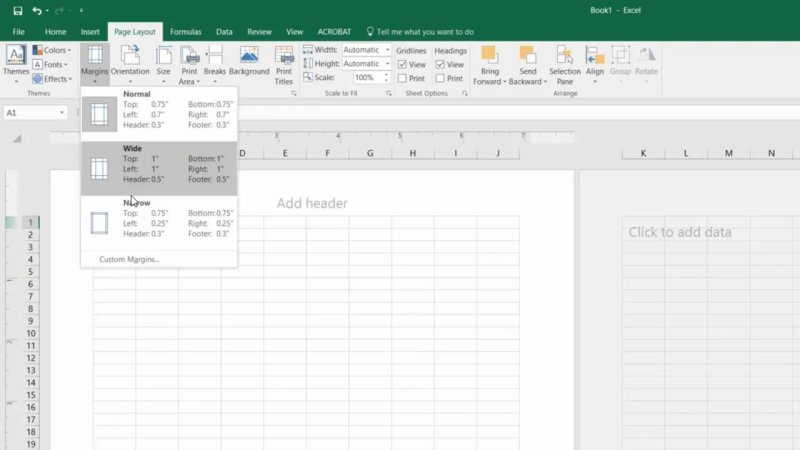800x450 pixels.
Task: Open the ACROBAT tab
Action: (x=334, y=32)
